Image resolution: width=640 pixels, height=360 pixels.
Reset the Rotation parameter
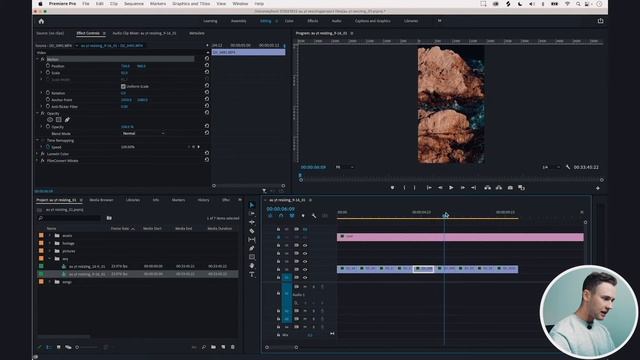[207, 93]
